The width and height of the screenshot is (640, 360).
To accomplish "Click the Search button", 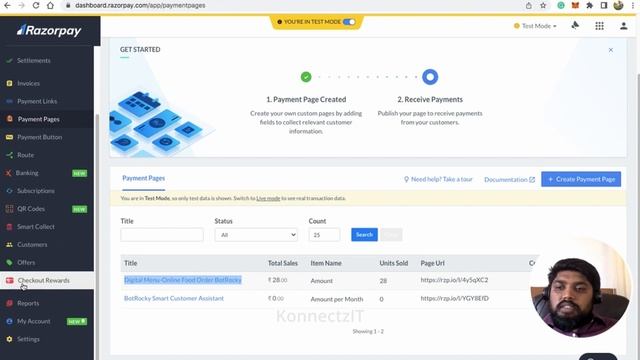I will pyautogui.click(x=364, y=235).
